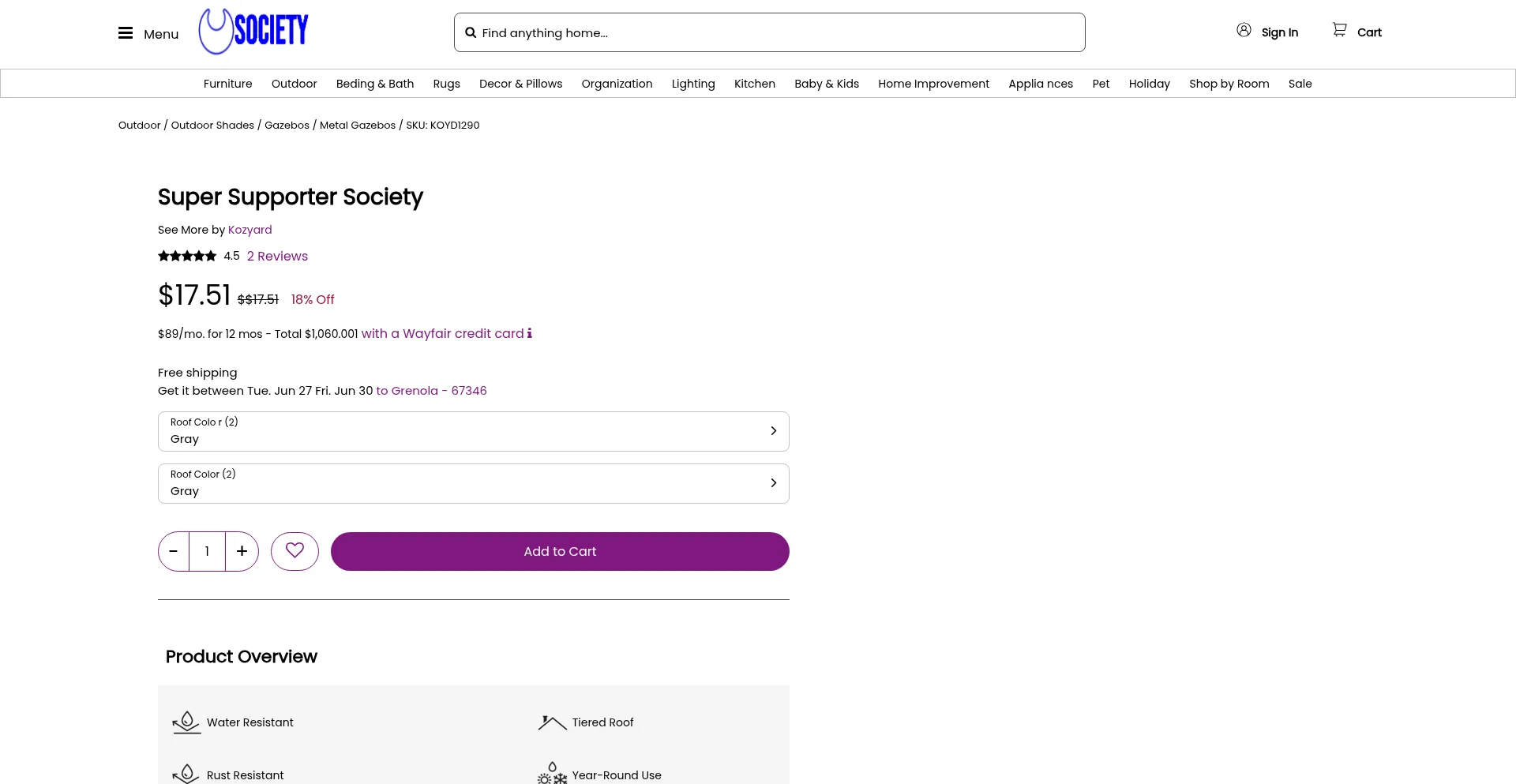Click the Society logo

(x=253, y=31)
